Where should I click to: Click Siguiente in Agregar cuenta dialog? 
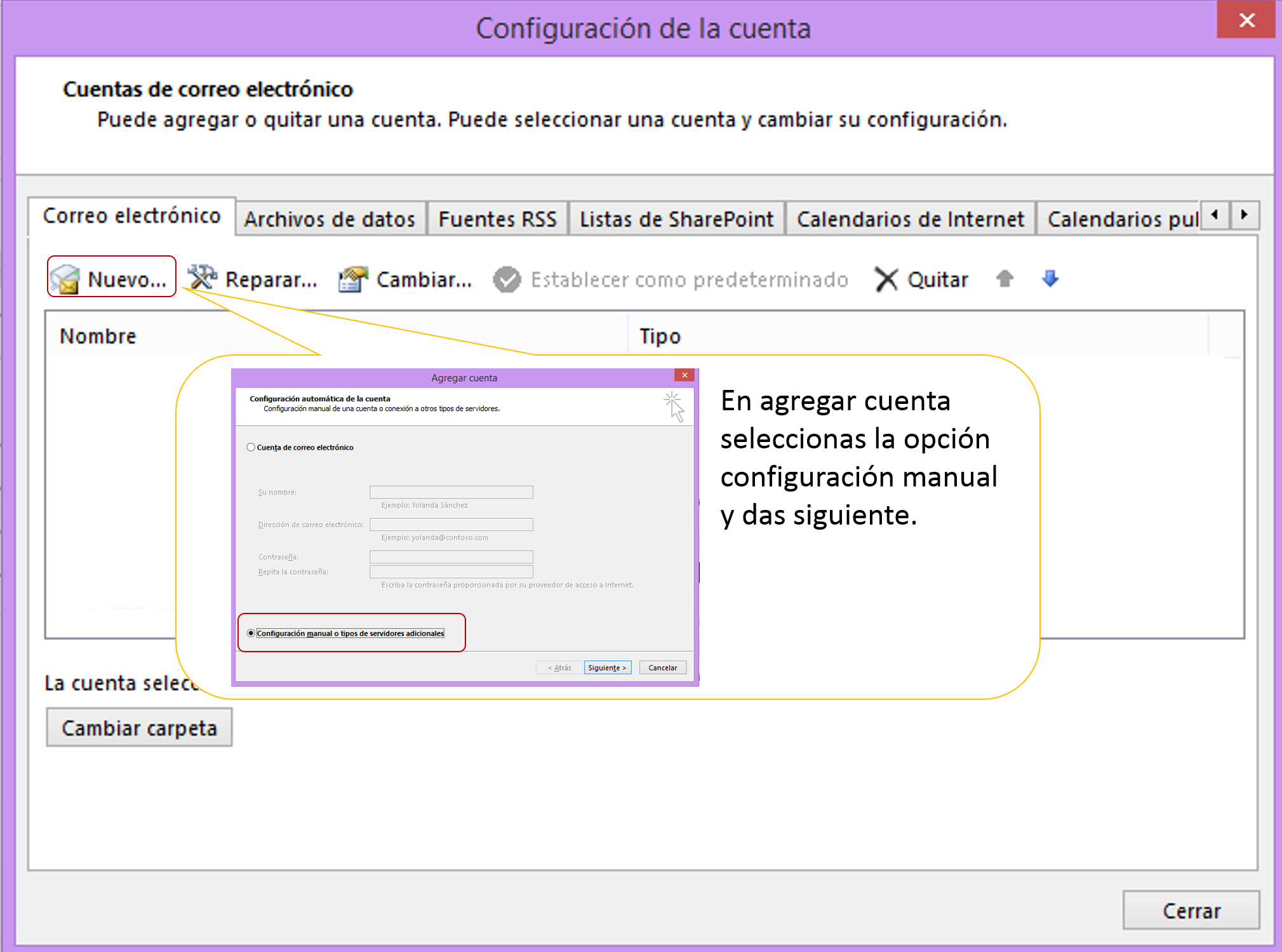[607, 667]
